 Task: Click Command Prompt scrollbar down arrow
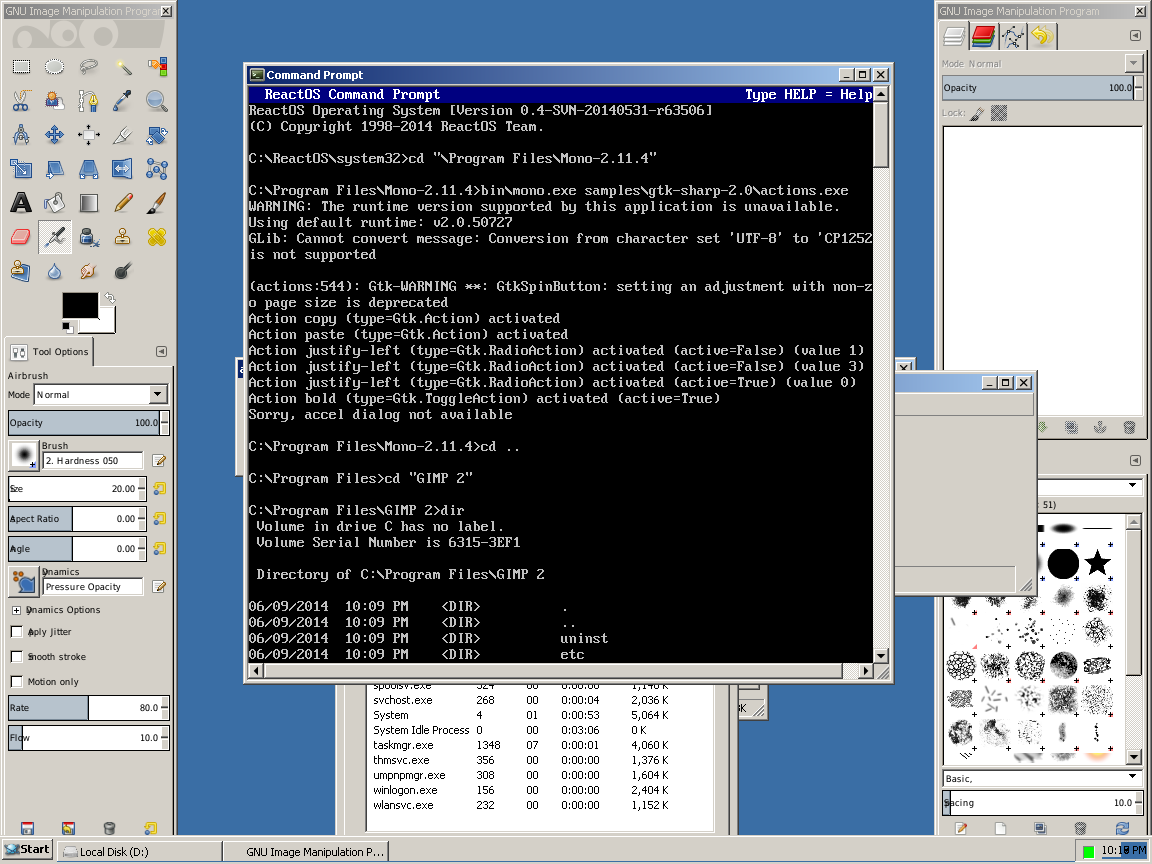point(880,655)
